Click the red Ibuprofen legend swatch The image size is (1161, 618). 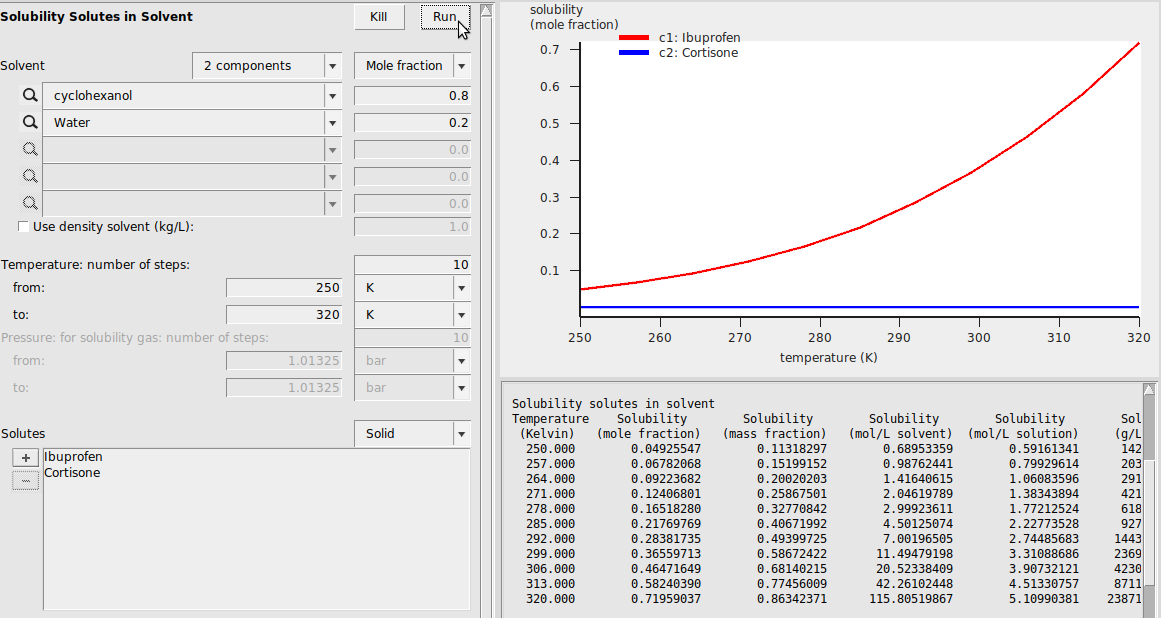pos(635,38)
